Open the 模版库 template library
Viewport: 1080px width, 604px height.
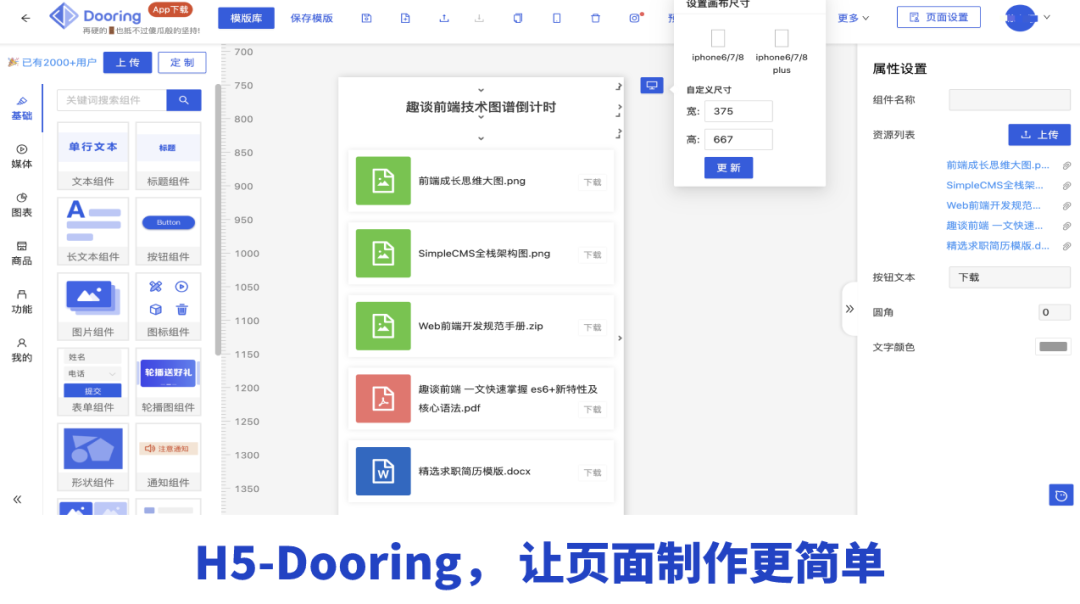246,18
